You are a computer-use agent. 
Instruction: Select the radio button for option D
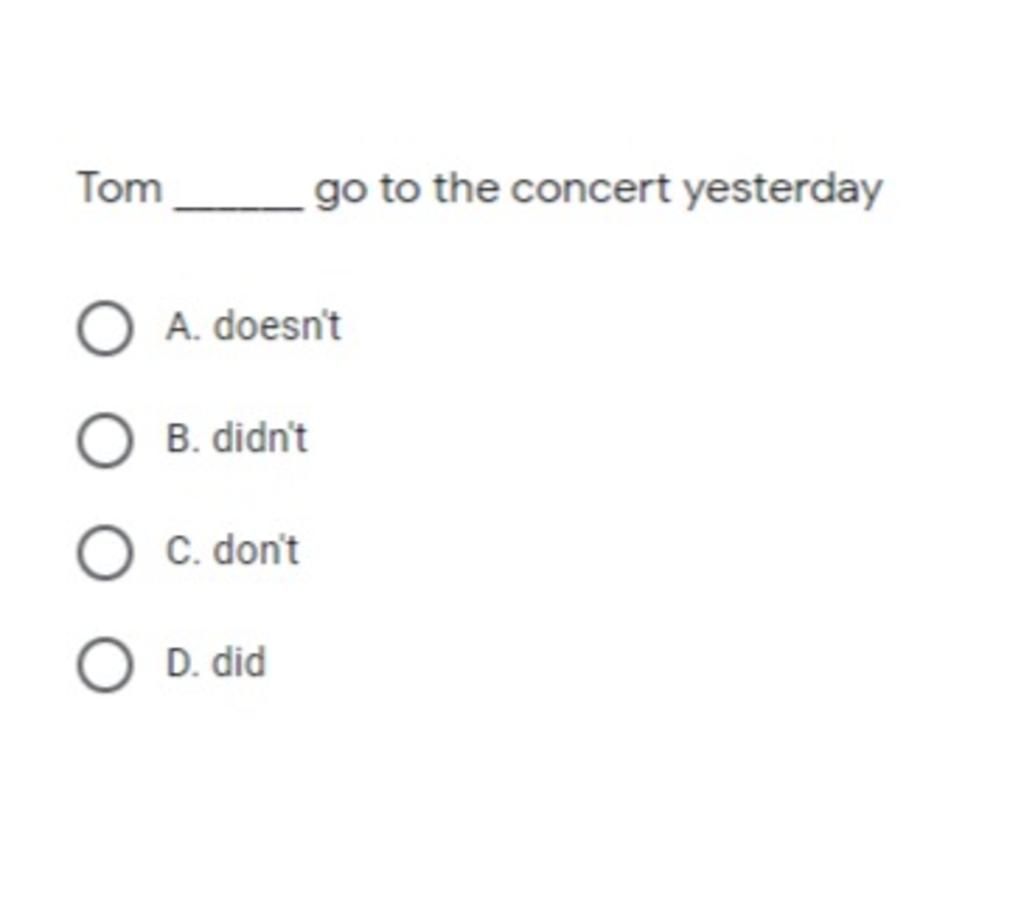(105, 665)
